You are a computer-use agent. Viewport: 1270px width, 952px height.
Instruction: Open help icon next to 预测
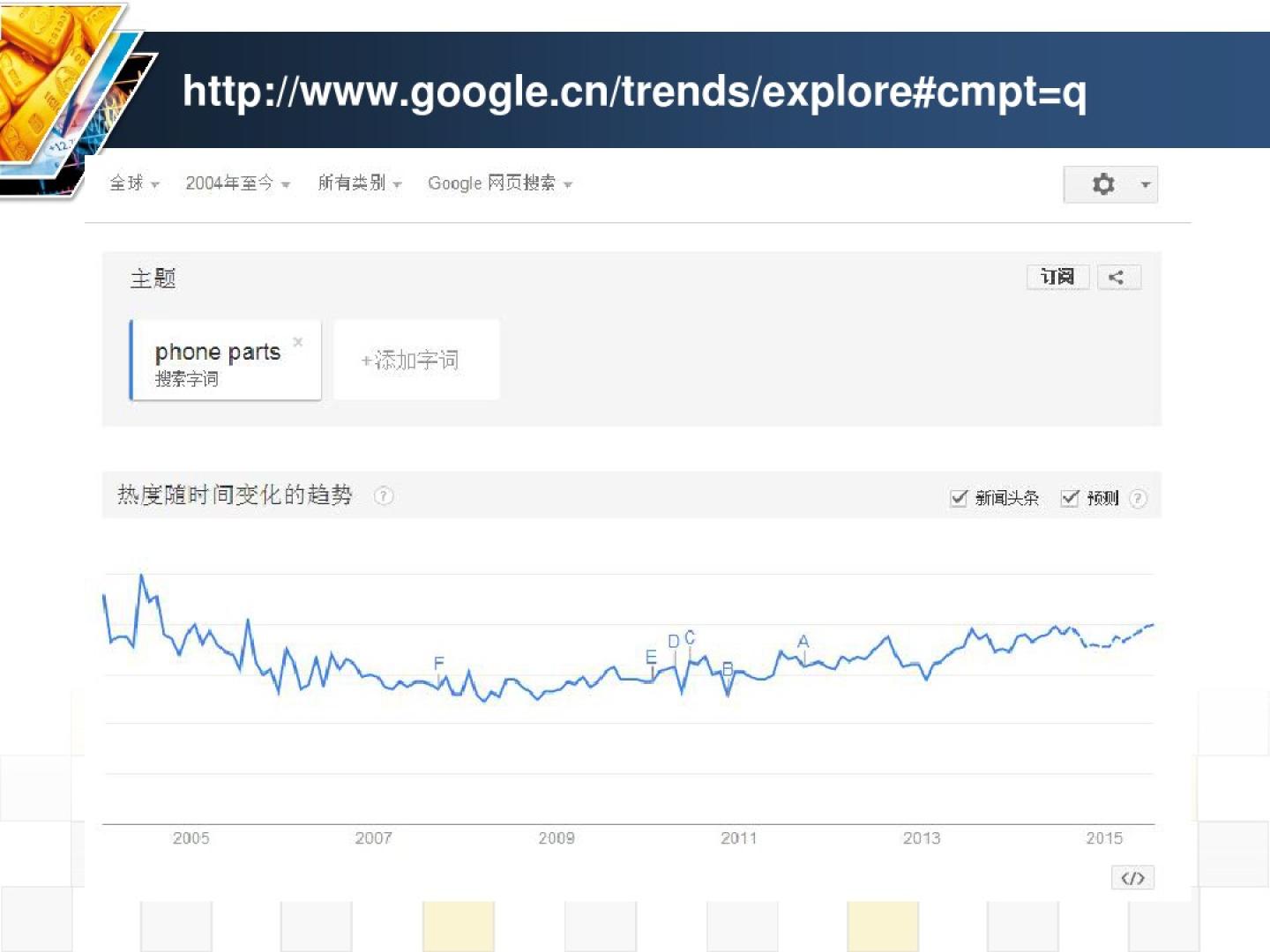click(1139, 499)
